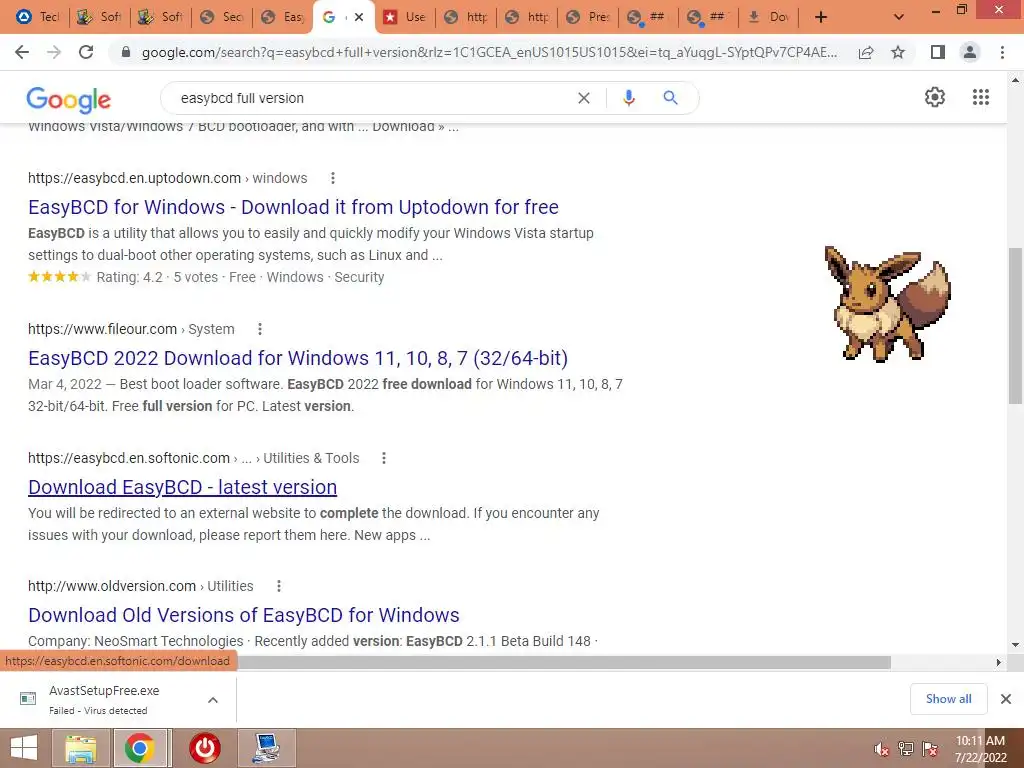Click Chrome icon in the taskbar
This screenshot has width=1024, height=768.
coord(140,748)
